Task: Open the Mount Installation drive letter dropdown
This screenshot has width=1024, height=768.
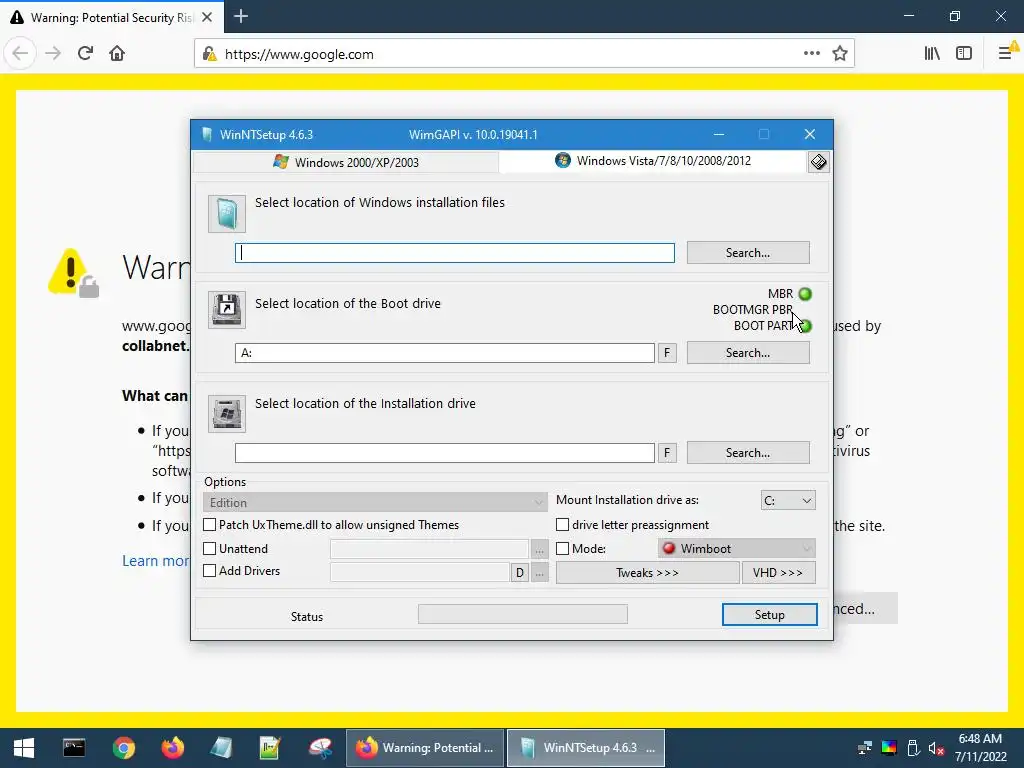Action: pos(788,500)
